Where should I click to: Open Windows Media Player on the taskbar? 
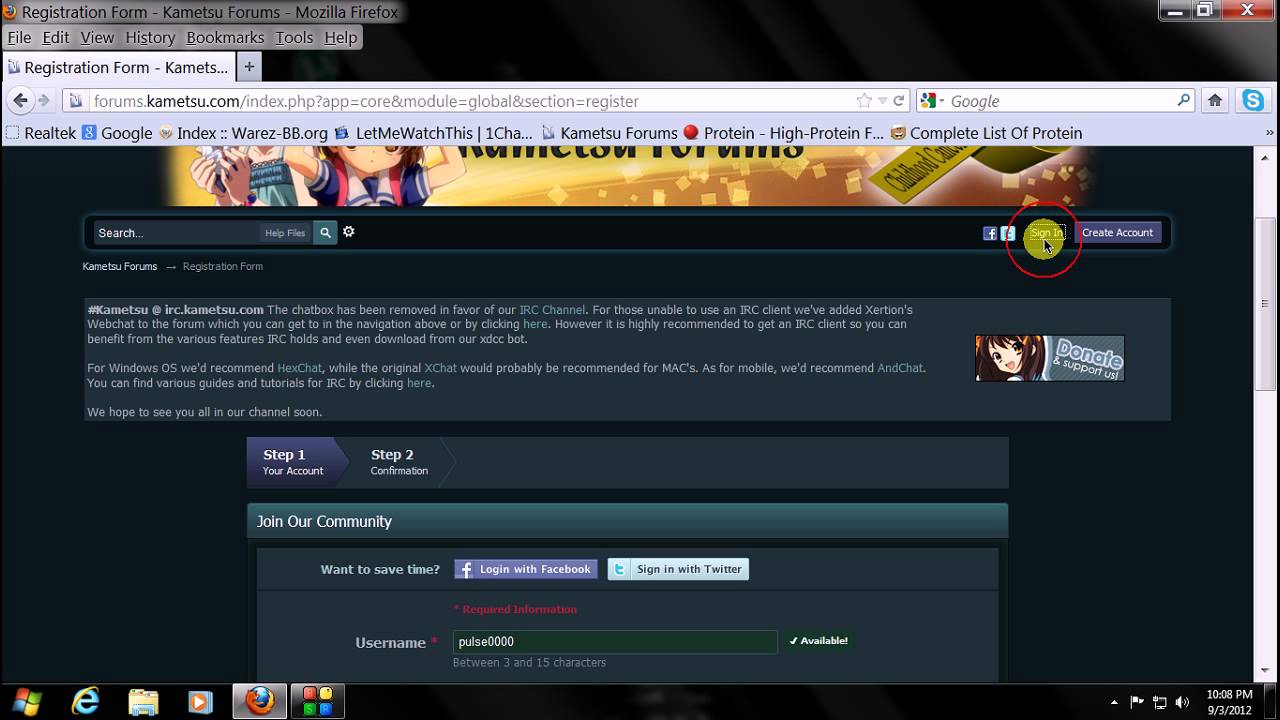point(200,702)
